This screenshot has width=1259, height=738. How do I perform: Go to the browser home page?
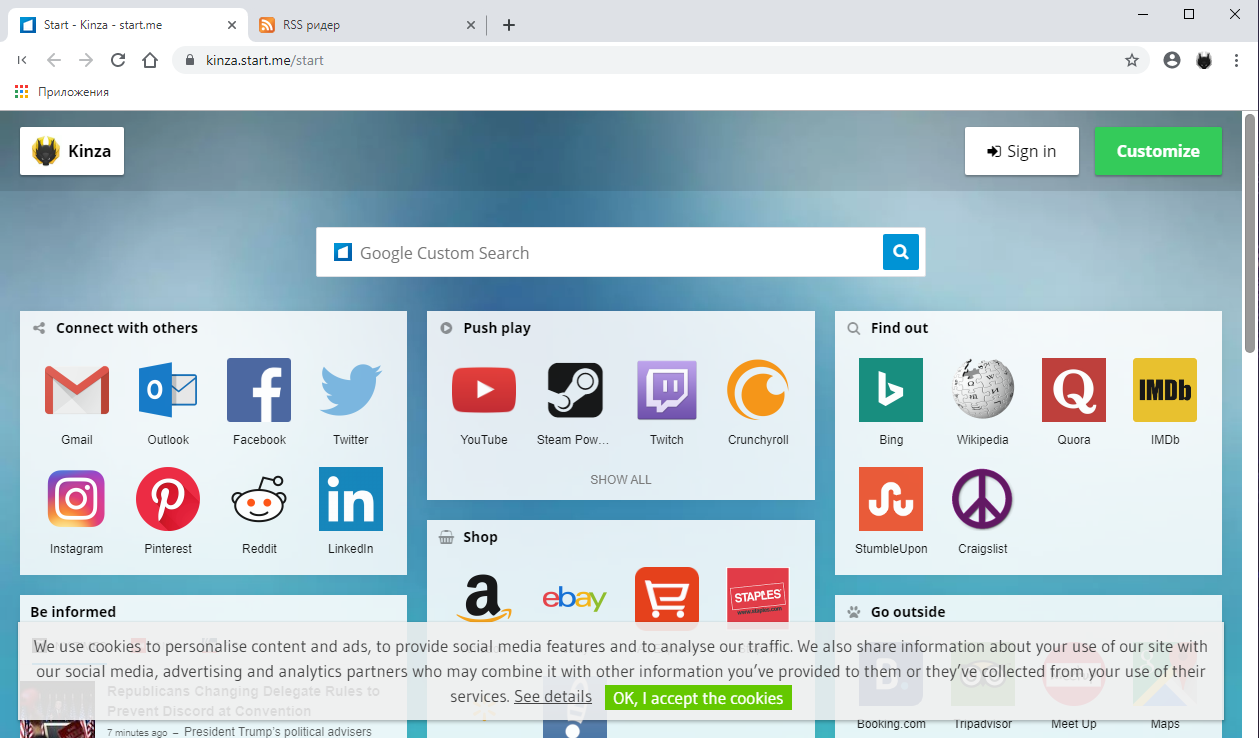pos(150,60)
